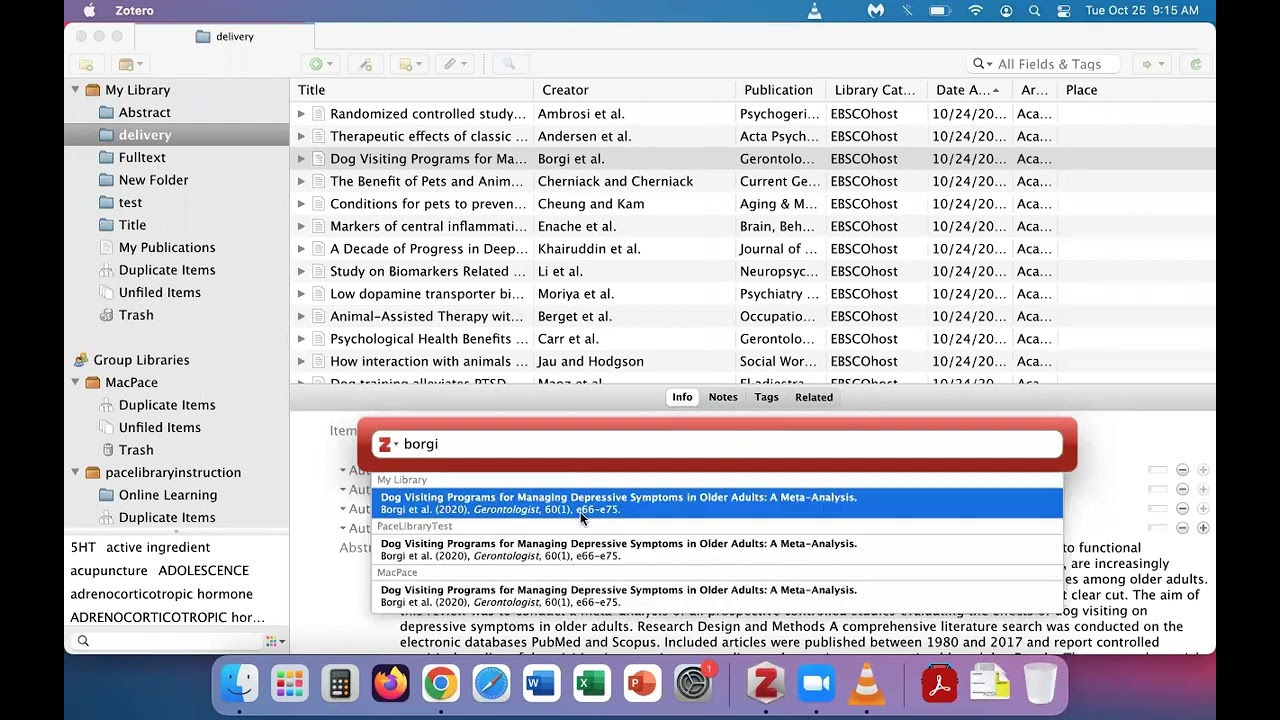The width and height of the screenshot is (1280, 720).
Task: Select the Andersen et al. item row
Action: point(753,136)
